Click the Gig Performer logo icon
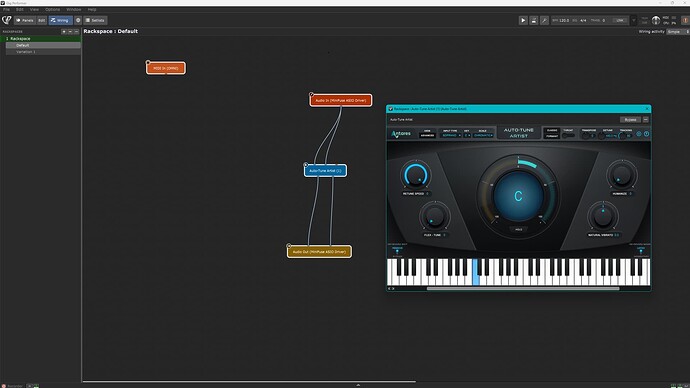Screen dimensions: 690x388 coord(7,20)
